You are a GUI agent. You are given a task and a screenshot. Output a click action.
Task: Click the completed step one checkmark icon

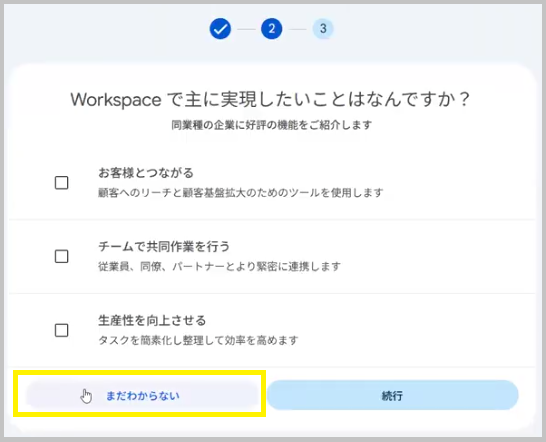(x=220, y=29)
